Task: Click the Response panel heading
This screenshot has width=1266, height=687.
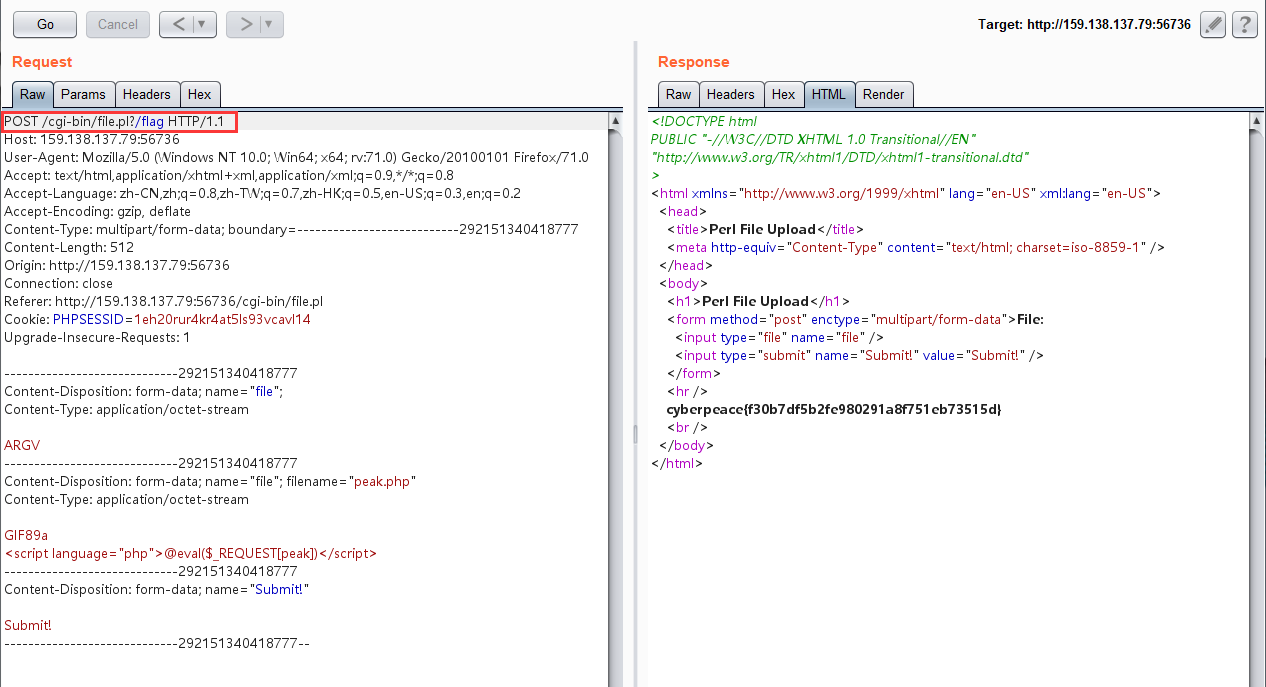Action: coord(694,62)
